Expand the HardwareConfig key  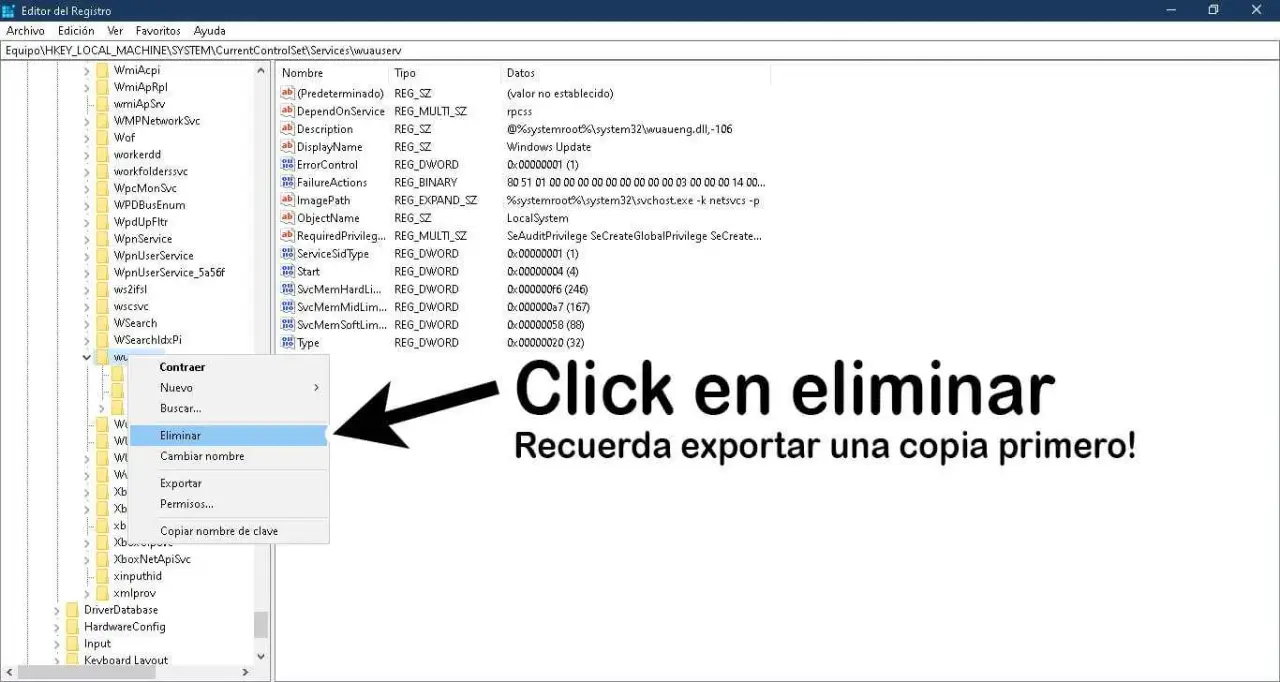tap(57, 627)
